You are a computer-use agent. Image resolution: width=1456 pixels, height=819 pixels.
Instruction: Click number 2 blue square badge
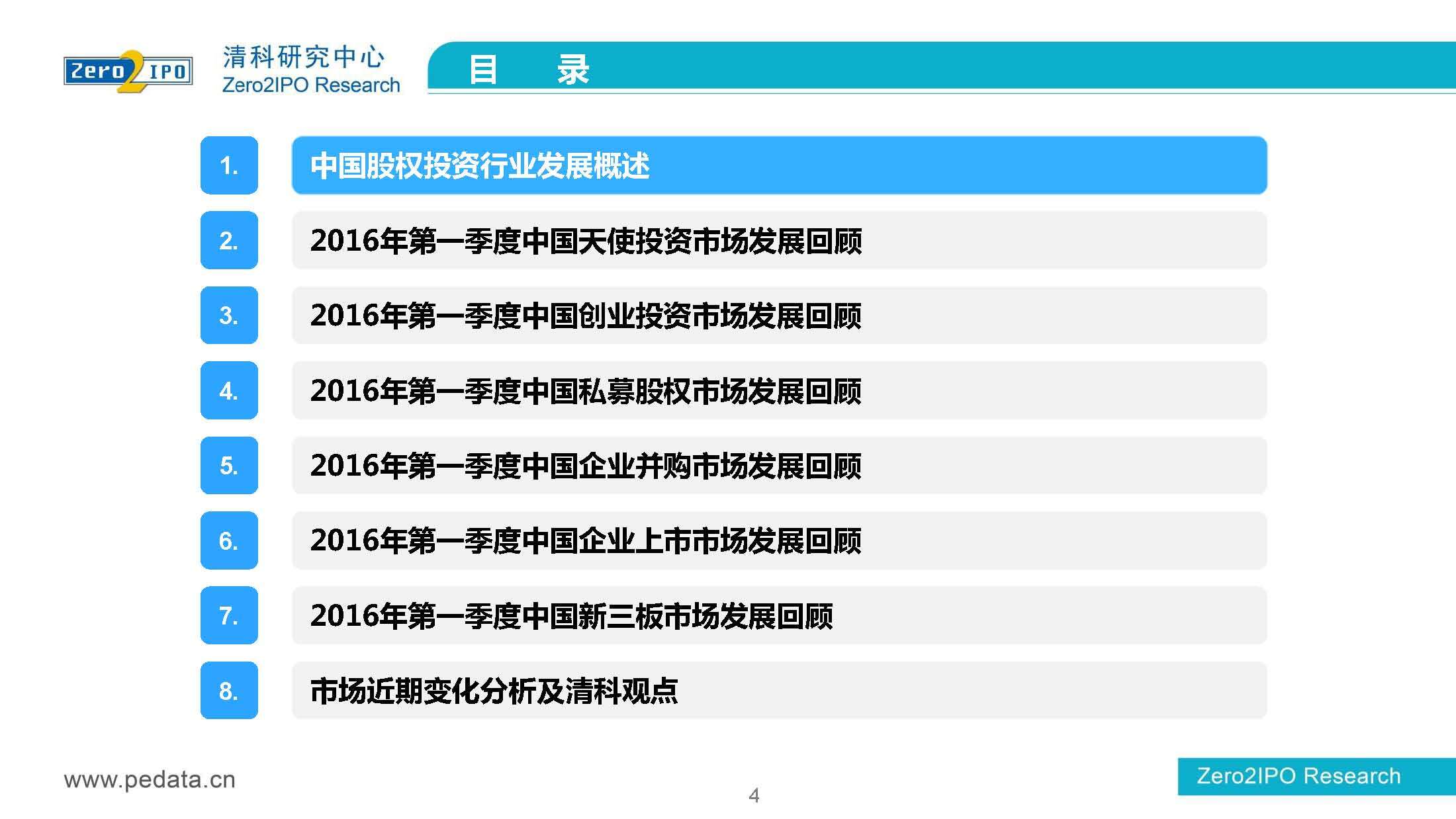tap(229, 240)
